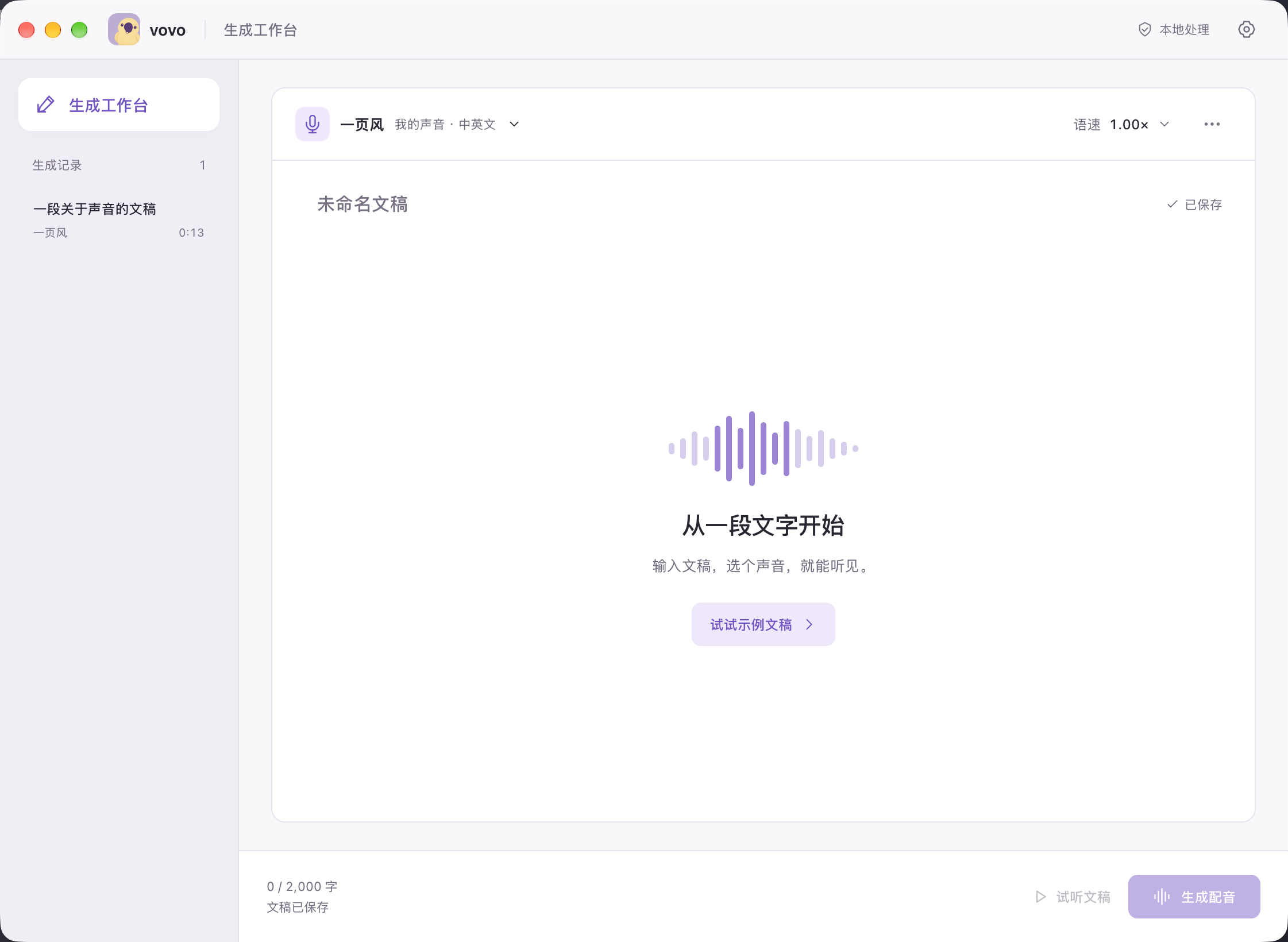This screenshot has width=1288, height=942.
Task: Click the 生成工作台 title in top bar
Action: point(260,30)
